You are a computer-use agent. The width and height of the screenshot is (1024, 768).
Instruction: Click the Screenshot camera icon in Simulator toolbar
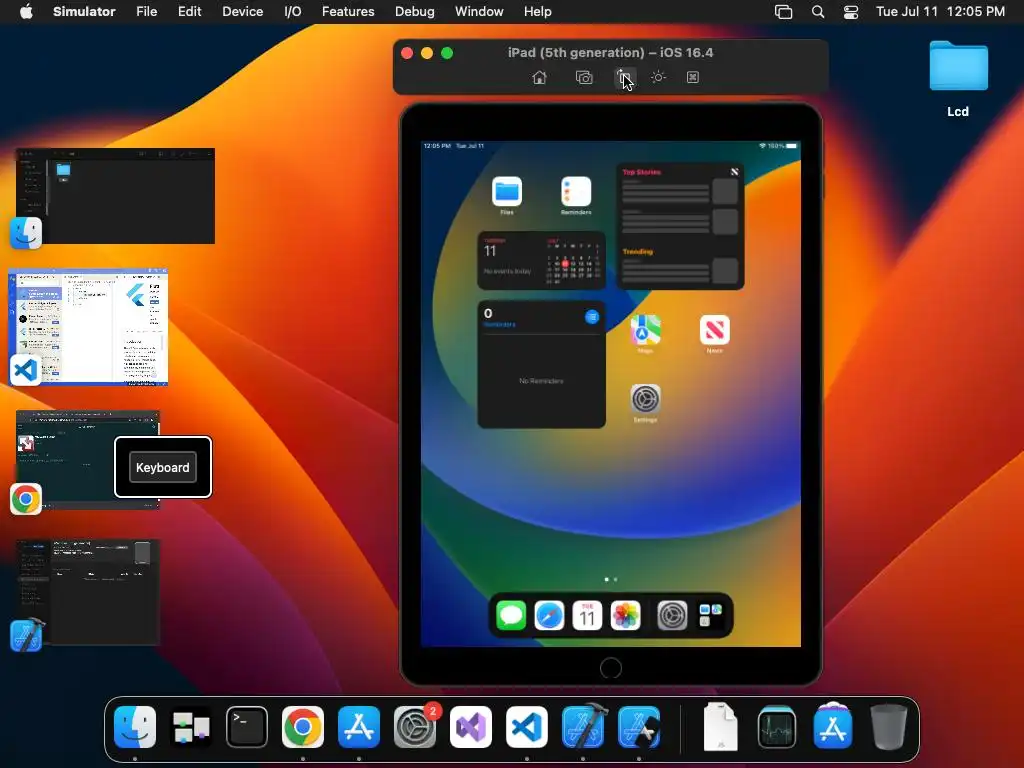click(x=584, y=78)
